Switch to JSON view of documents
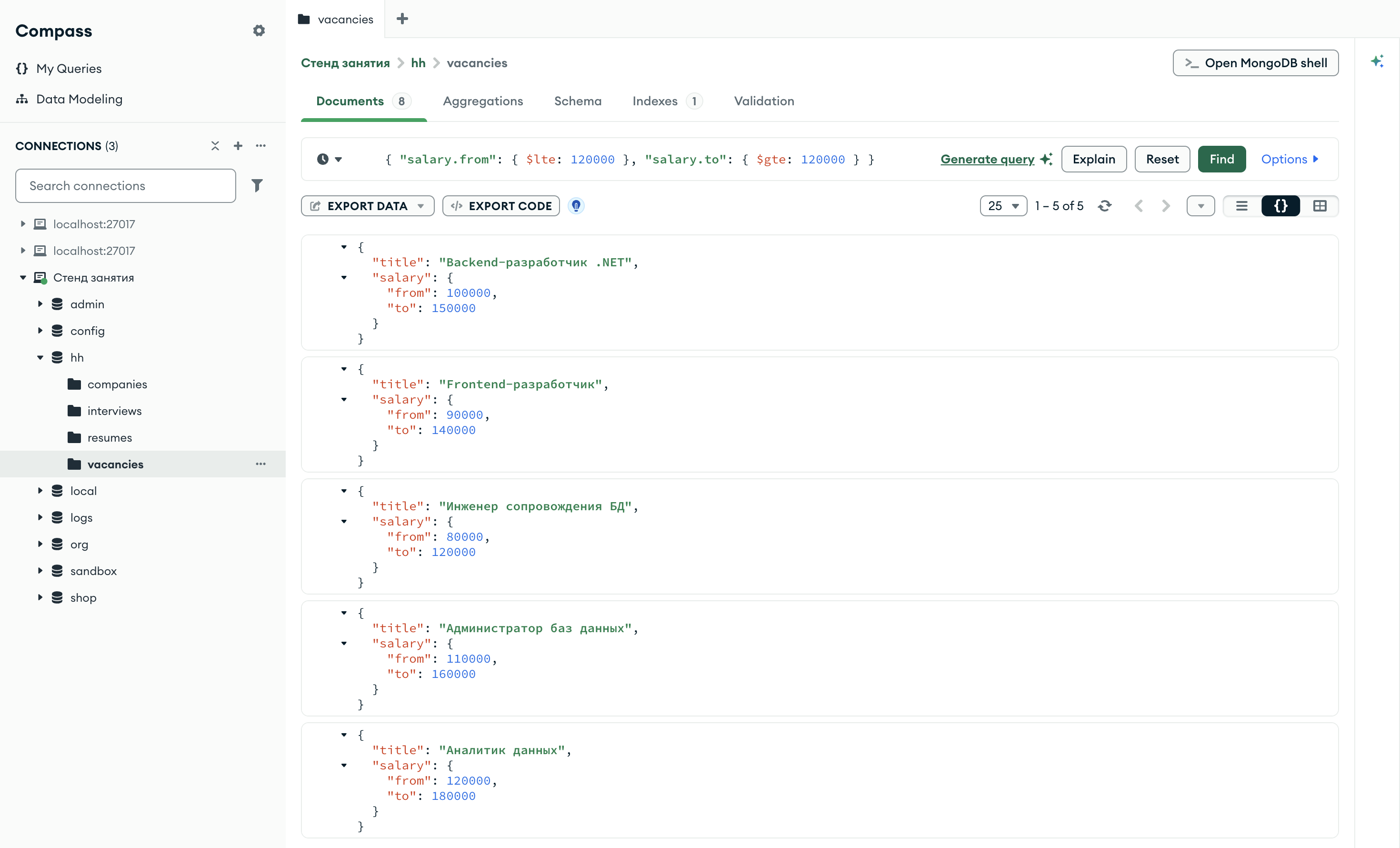The height and width of the screenshot is (848, 1400). 1280,206
